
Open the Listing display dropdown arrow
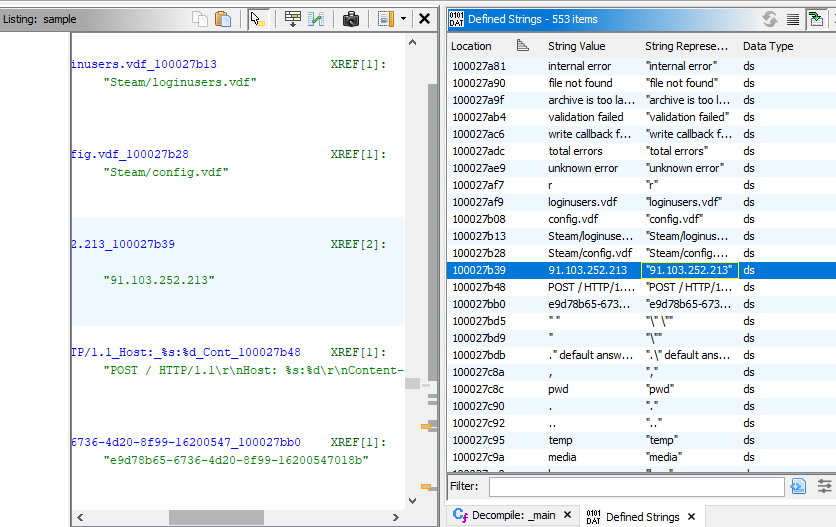[403, 19]
